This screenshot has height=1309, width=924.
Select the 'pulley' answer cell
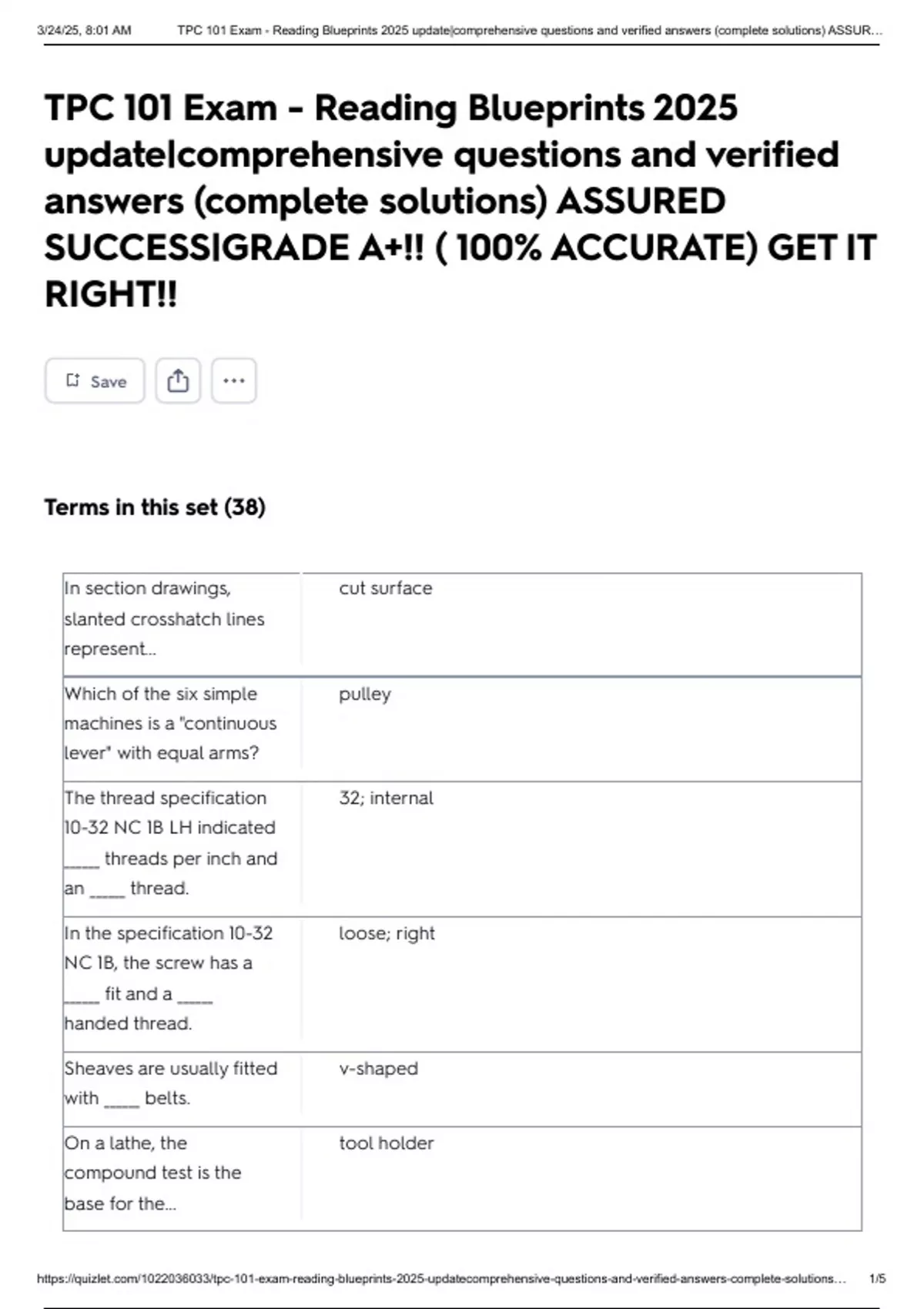click(581, 729)
